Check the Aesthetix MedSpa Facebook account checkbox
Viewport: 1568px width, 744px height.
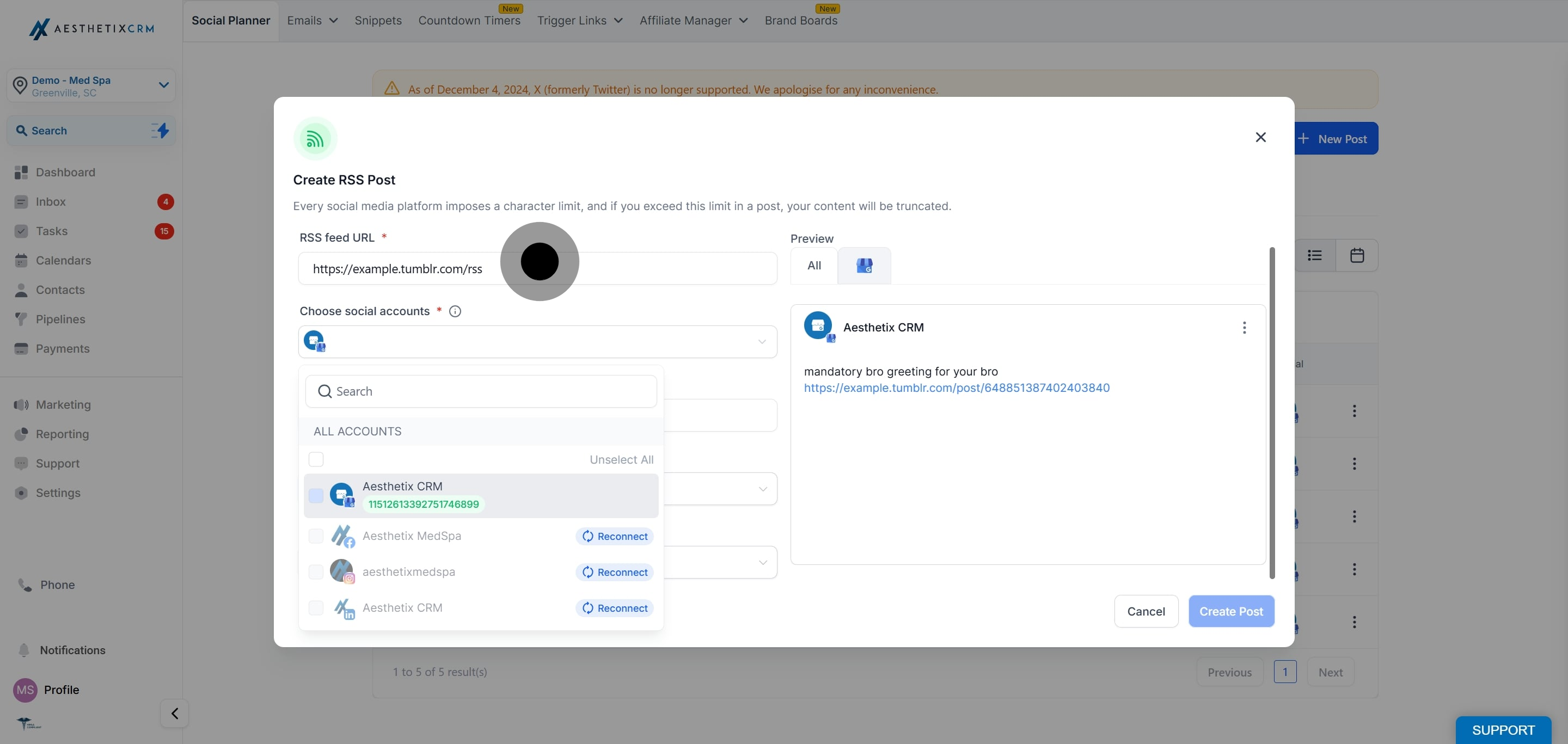(316, 536)
